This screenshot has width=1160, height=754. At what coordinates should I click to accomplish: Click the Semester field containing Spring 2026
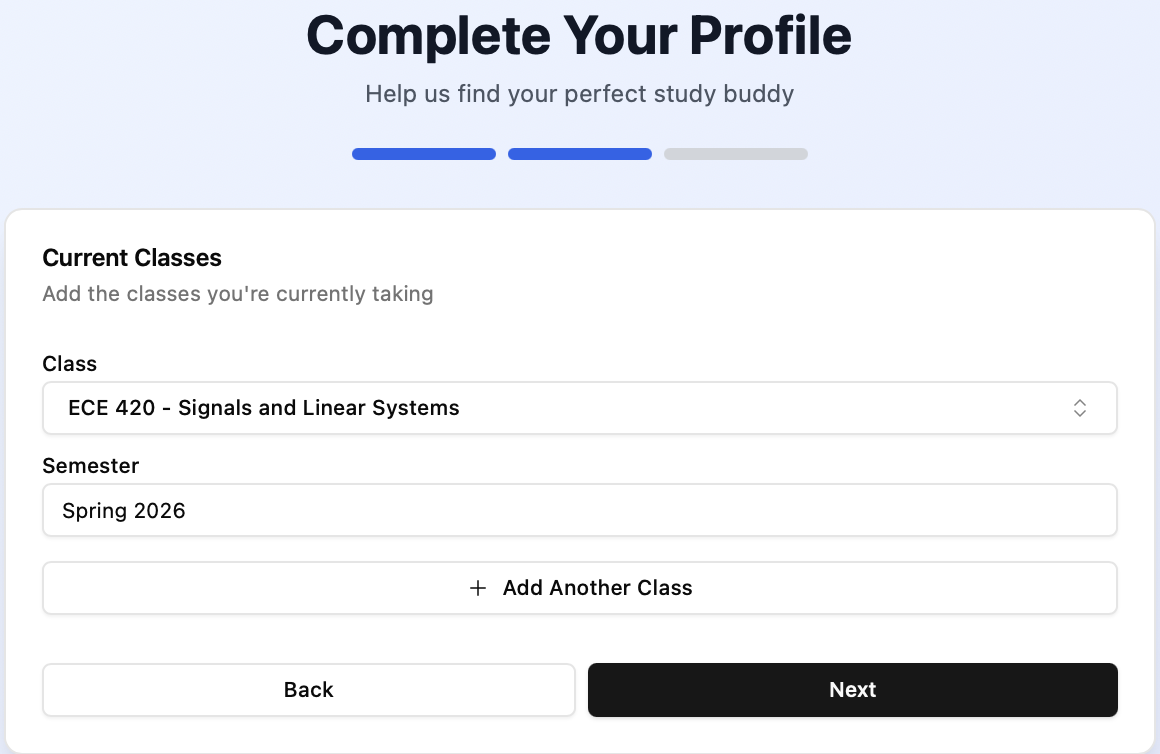[x=580, y=510]
